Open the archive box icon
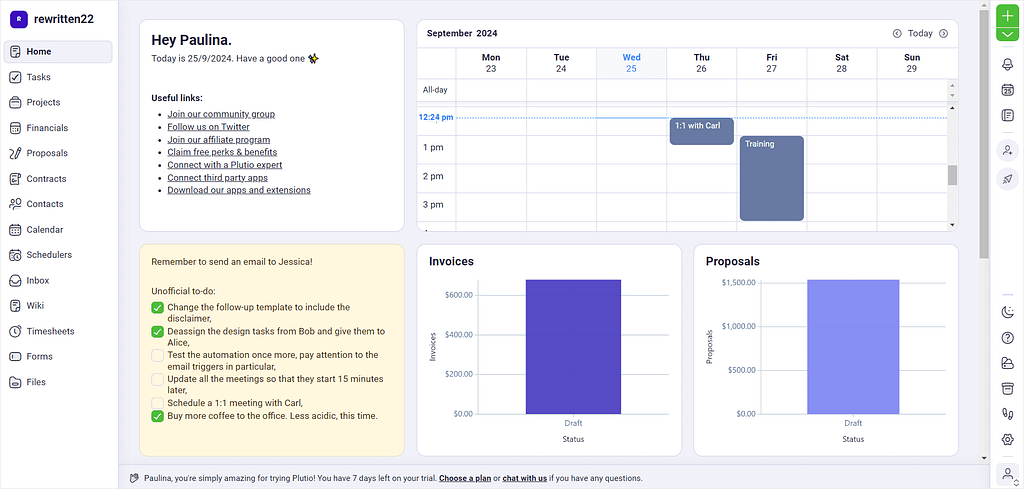The image size is (1024, 489). point(1007,388)
